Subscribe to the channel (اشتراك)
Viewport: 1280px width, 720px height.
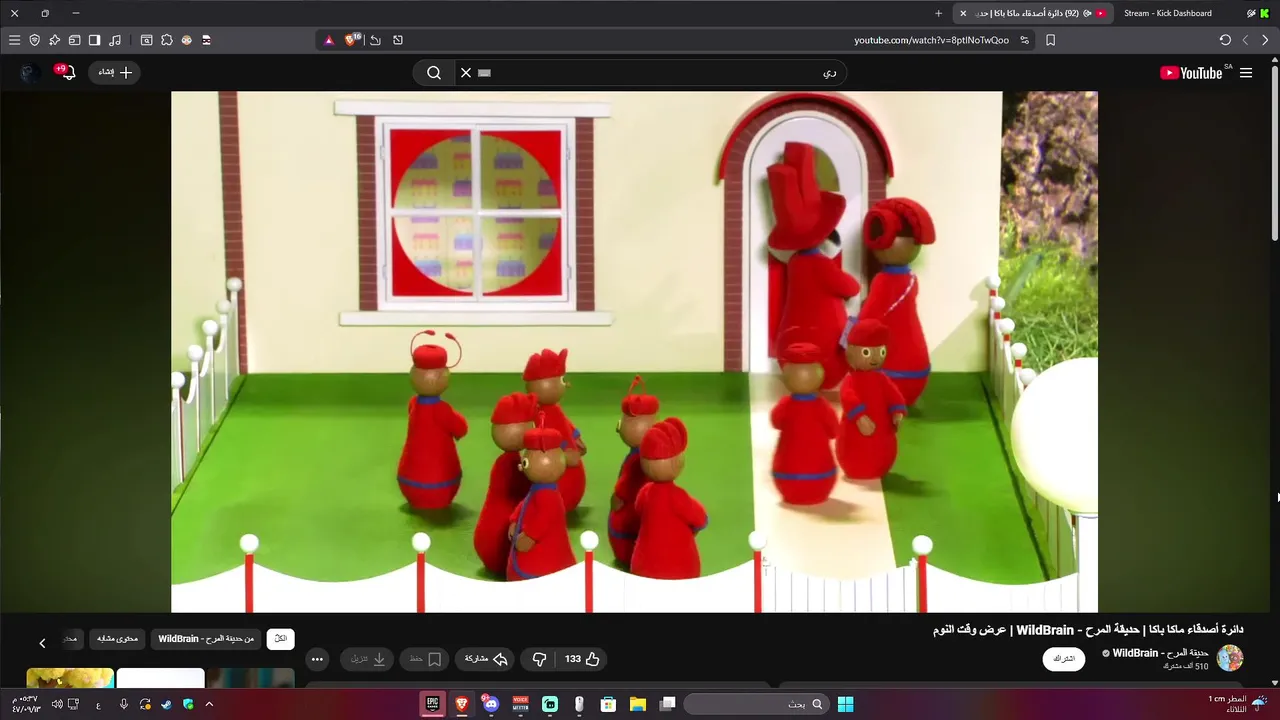[1064, 659]
